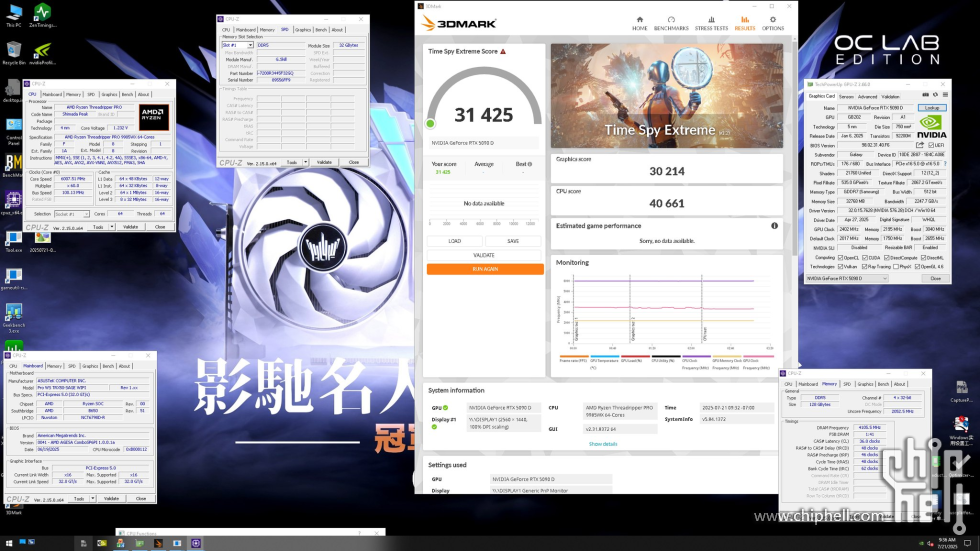This screenshot has height=551, width=980.
Task: Click GPU-Z screenshot camera icon
Action: click(x=926, y=95)
